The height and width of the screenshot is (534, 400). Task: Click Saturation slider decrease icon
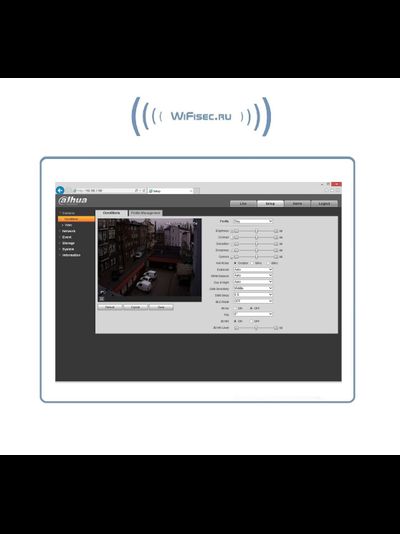point(236,244)
